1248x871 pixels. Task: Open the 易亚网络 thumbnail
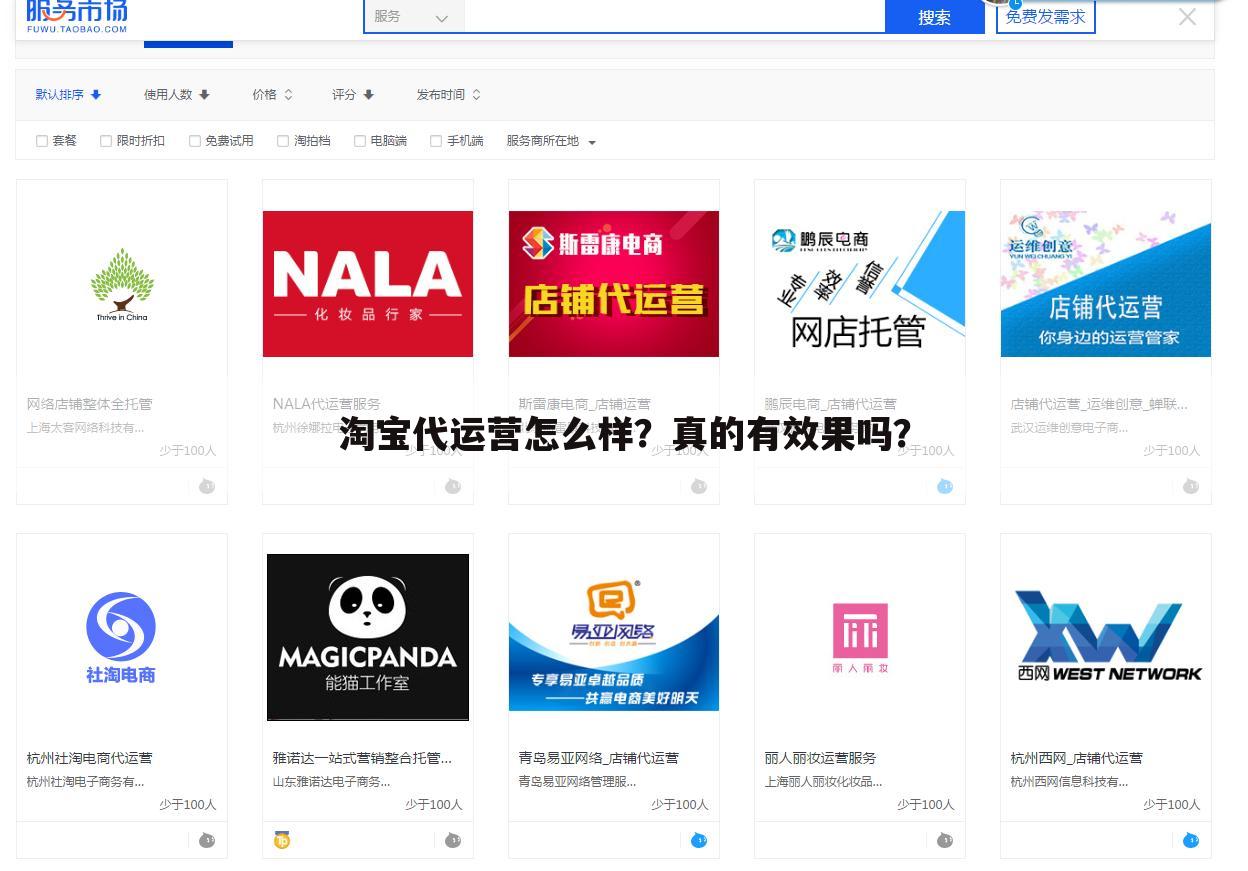click(614, 638)
